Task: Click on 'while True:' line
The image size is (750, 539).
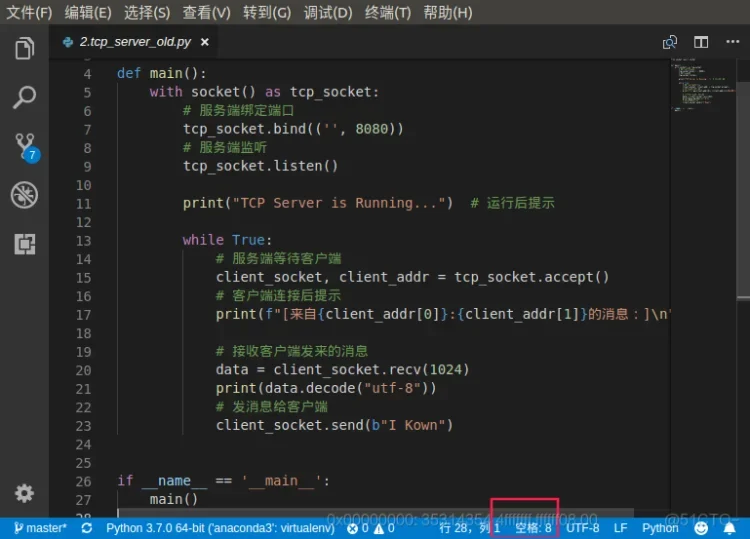Action: click(227, 240)
